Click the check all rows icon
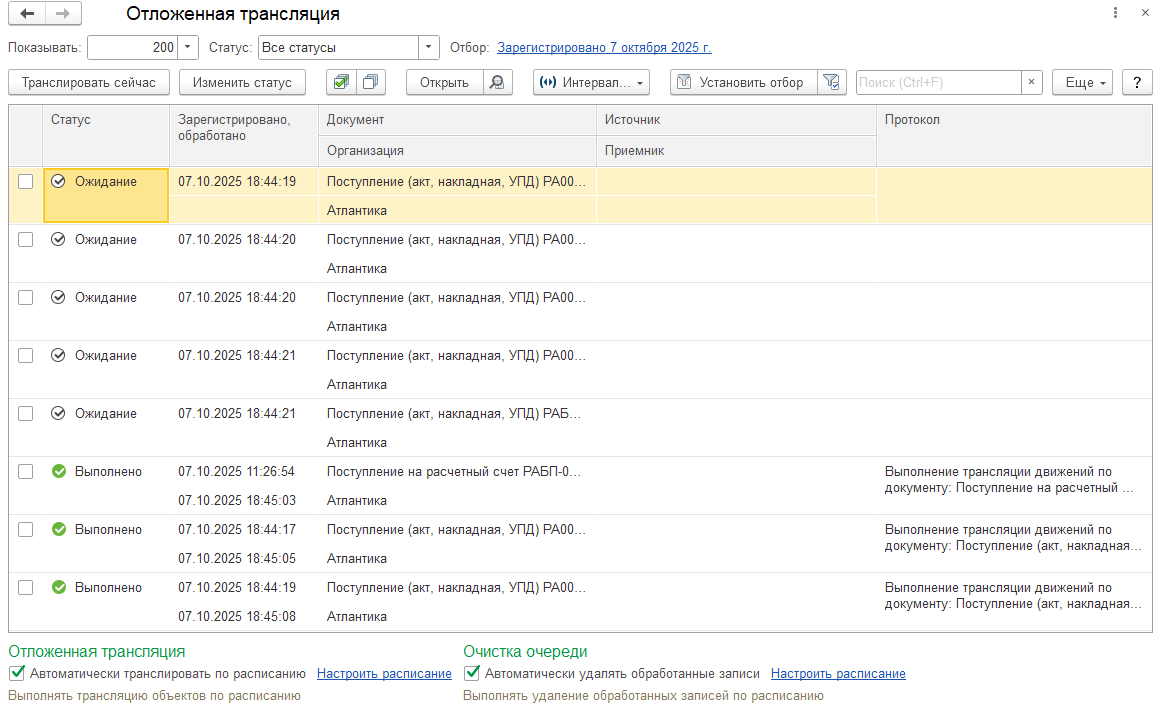Screen dimensions: 1164x714 pyautogui.click(x=342, y=83)
